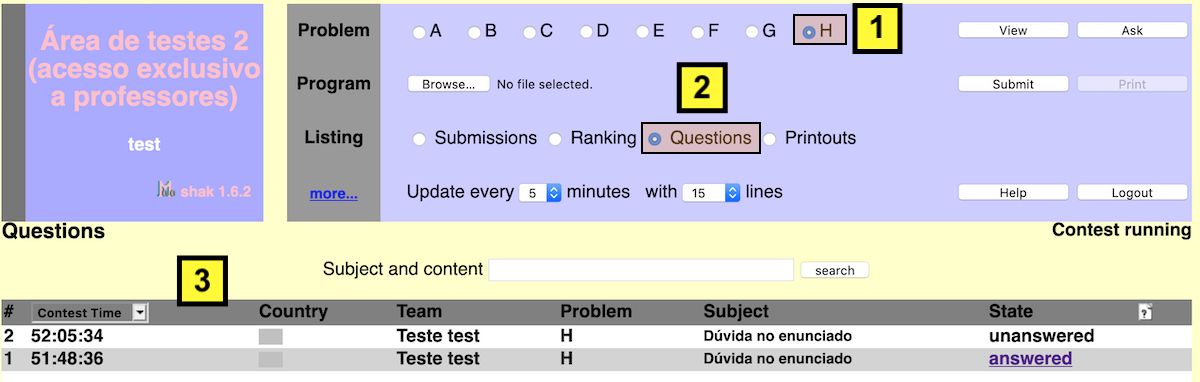The width and height of the screenshot is (1200, 382).
Task: Click the Mooshak logo icon
Action: click(x=166, y=189)
